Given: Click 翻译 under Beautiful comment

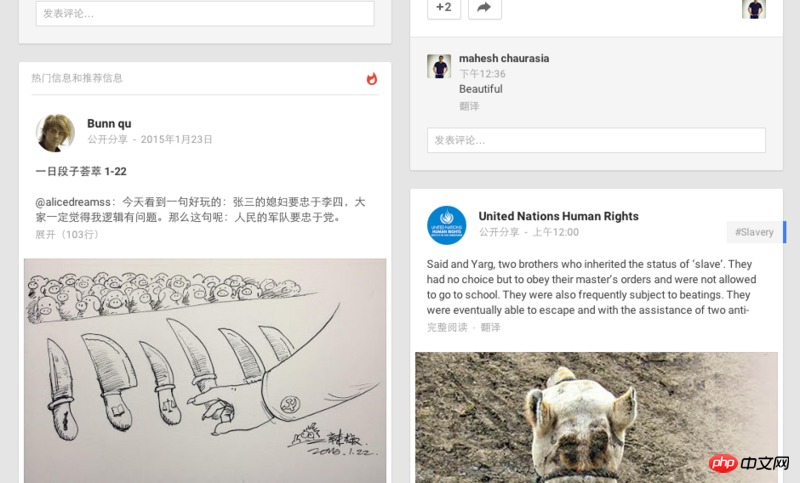Looking at the screenshot, I should pyautogui.click(x=469, y=106).
